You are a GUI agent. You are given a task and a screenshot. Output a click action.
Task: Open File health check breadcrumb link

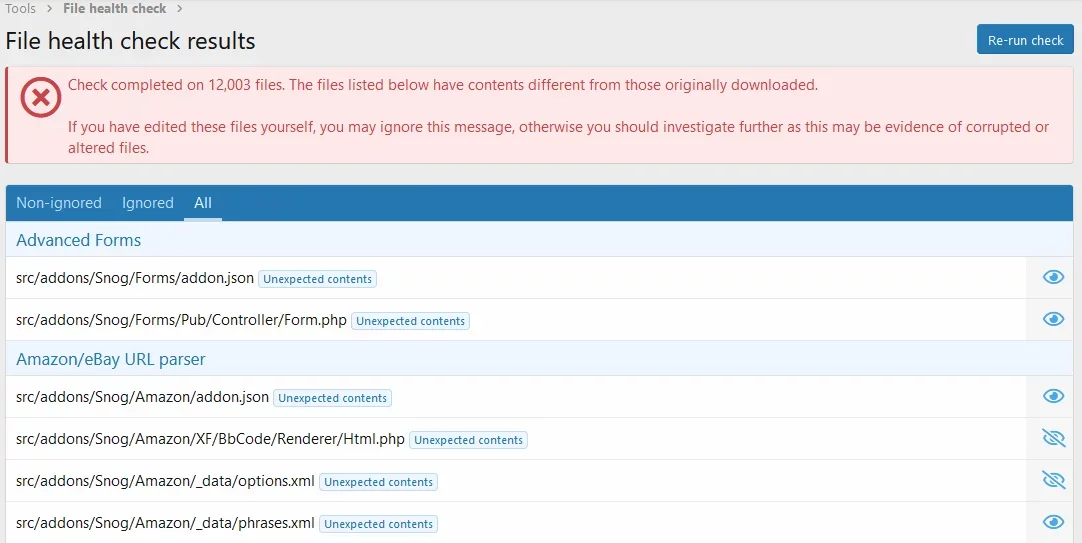pyautogui.click(x=115, y=9)
